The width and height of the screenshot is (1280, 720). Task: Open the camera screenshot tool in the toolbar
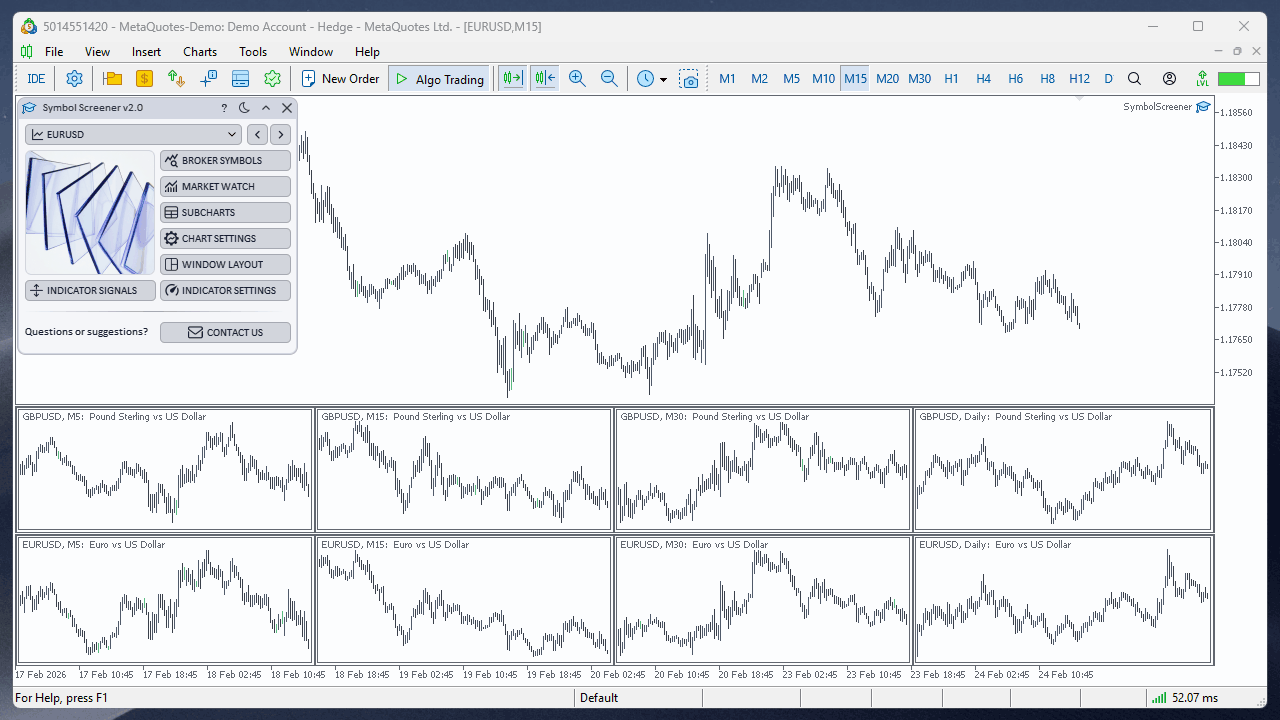690,78
